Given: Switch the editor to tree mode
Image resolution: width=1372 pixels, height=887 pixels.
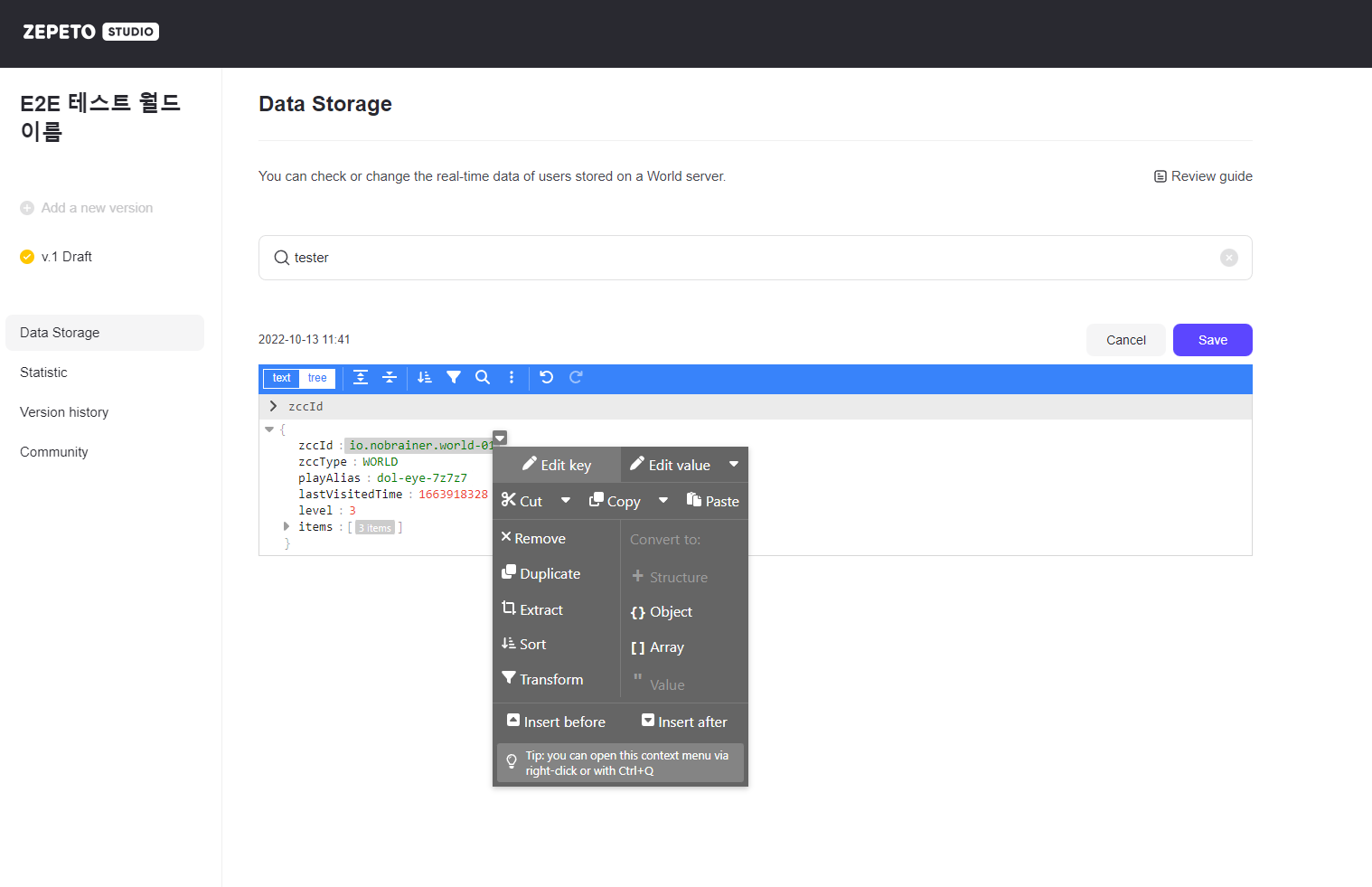Looking at the screenshot, I should point(317,378).
